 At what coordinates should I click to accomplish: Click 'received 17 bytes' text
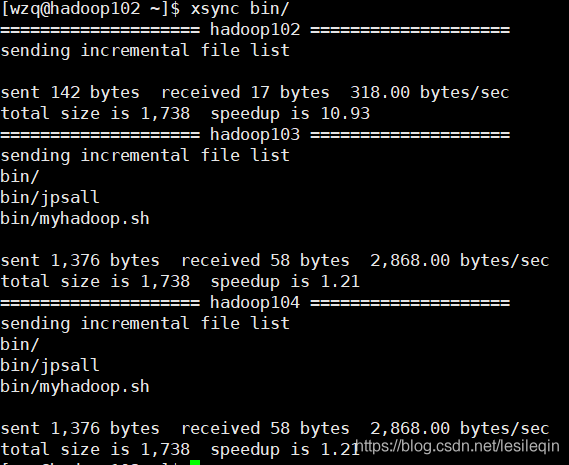point(245,93)
